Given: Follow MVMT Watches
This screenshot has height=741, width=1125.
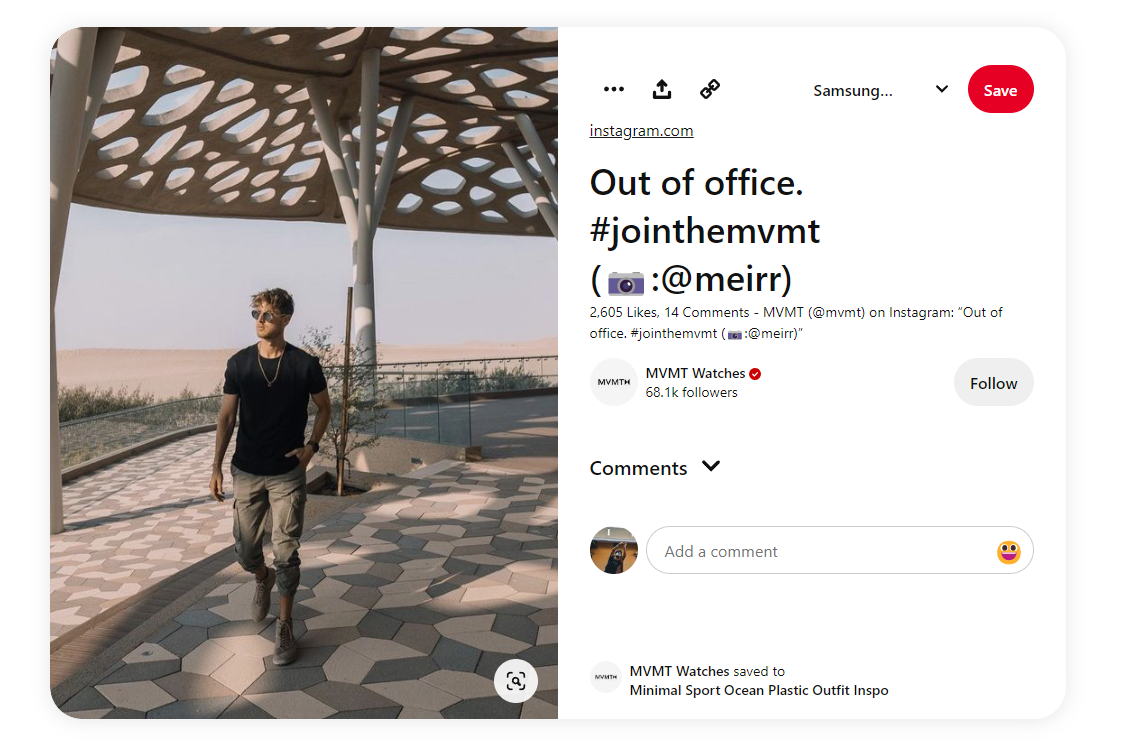Looking at the screenshot, I should 993,382.
